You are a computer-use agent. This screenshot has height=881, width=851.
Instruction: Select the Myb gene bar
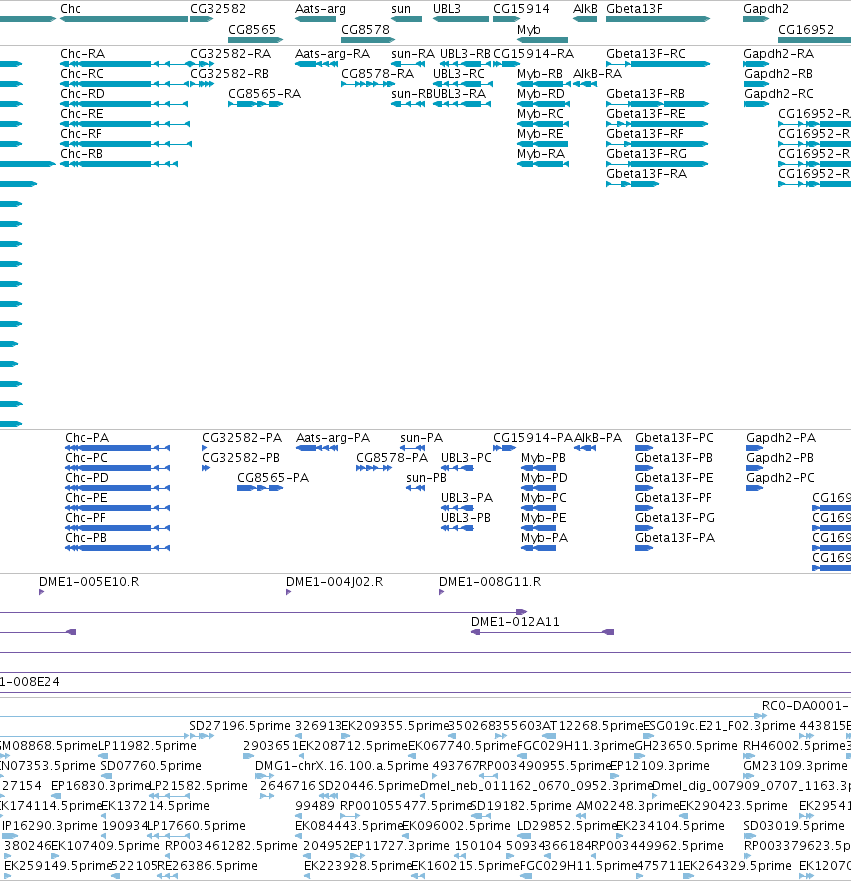[542, 40]
